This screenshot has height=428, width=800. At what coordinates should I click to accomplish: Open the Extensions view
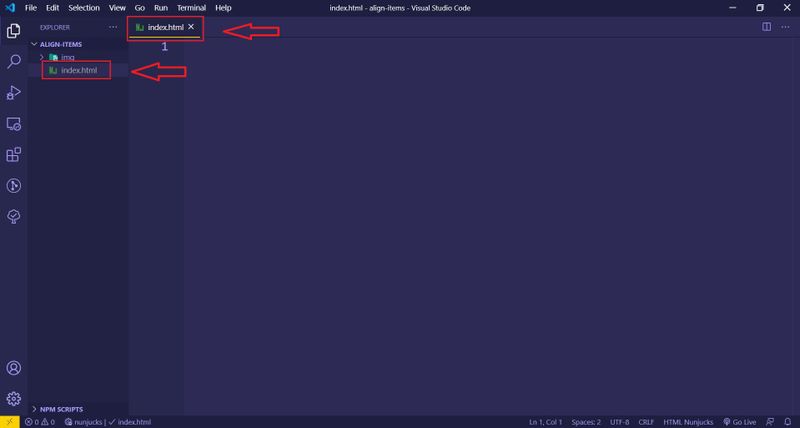coord(14,155)
